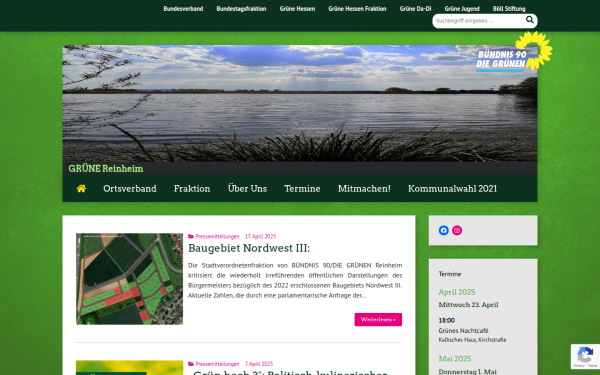
Task: Open the Über Uns menu
Action: [247, 189]
